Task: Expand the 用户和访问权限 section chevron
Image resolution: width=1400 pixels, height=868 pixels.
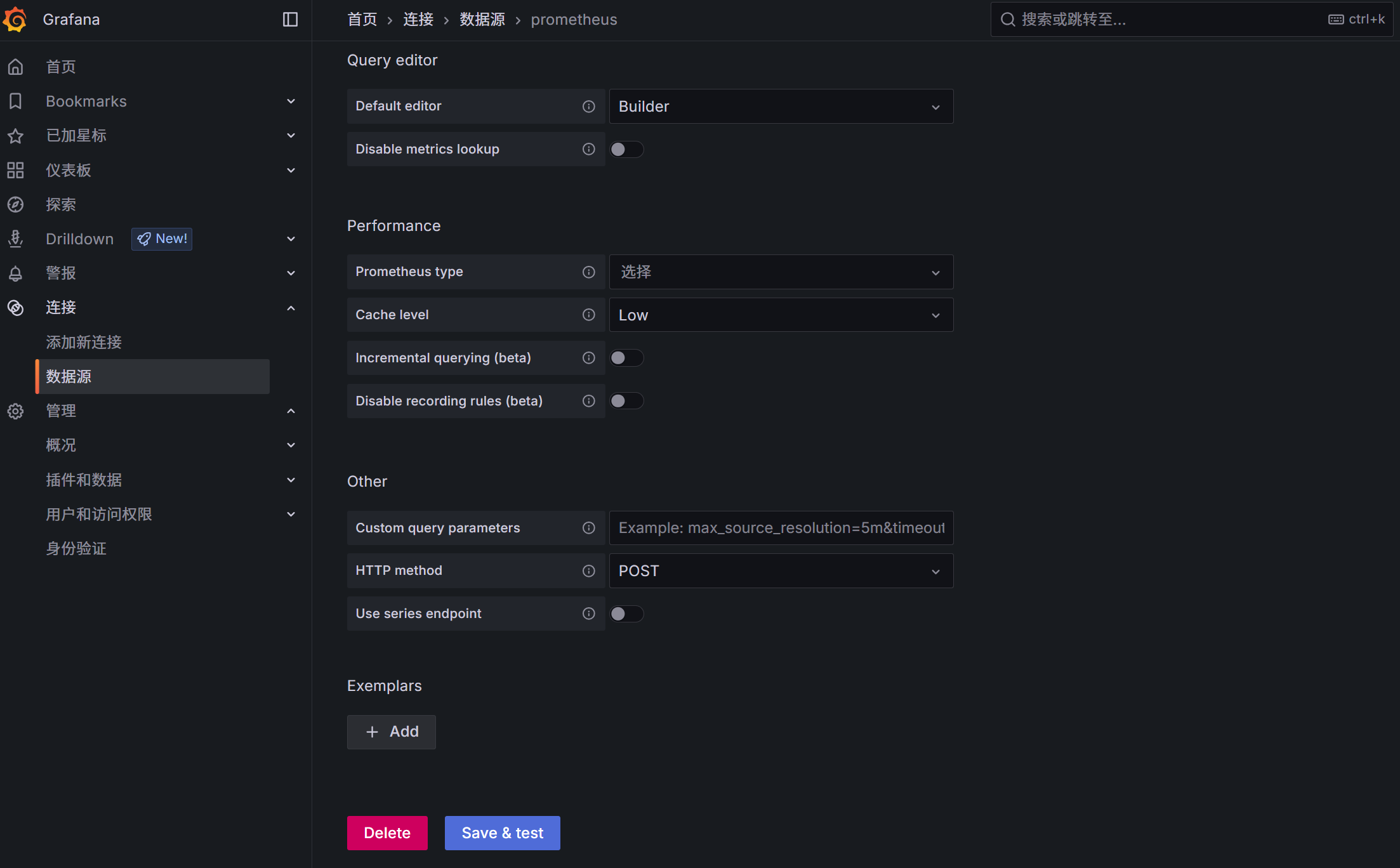Action: [x=291, y=514]
